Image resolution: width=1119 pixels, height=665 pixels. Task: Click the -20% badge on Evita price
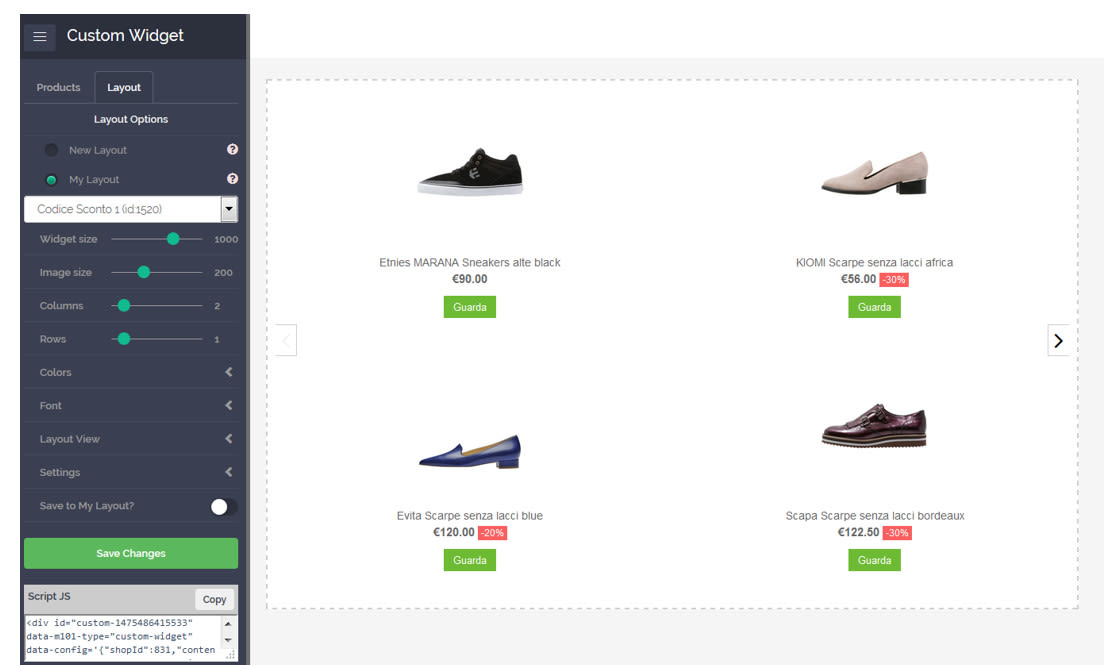coord(492,533)
